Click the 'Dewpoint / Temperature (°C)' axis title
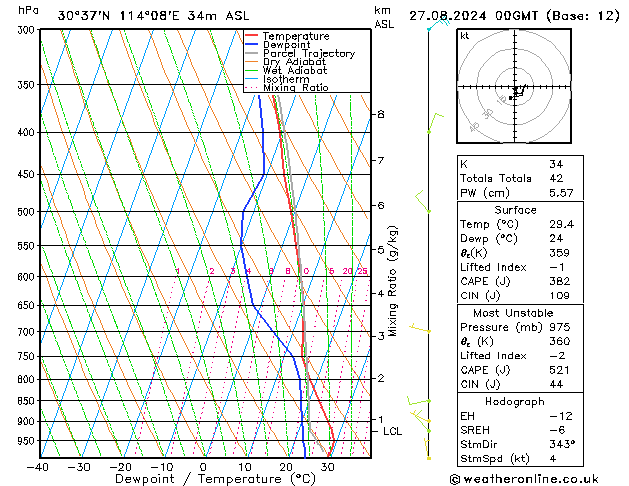 pyautogui.click(x=215, y=479)
